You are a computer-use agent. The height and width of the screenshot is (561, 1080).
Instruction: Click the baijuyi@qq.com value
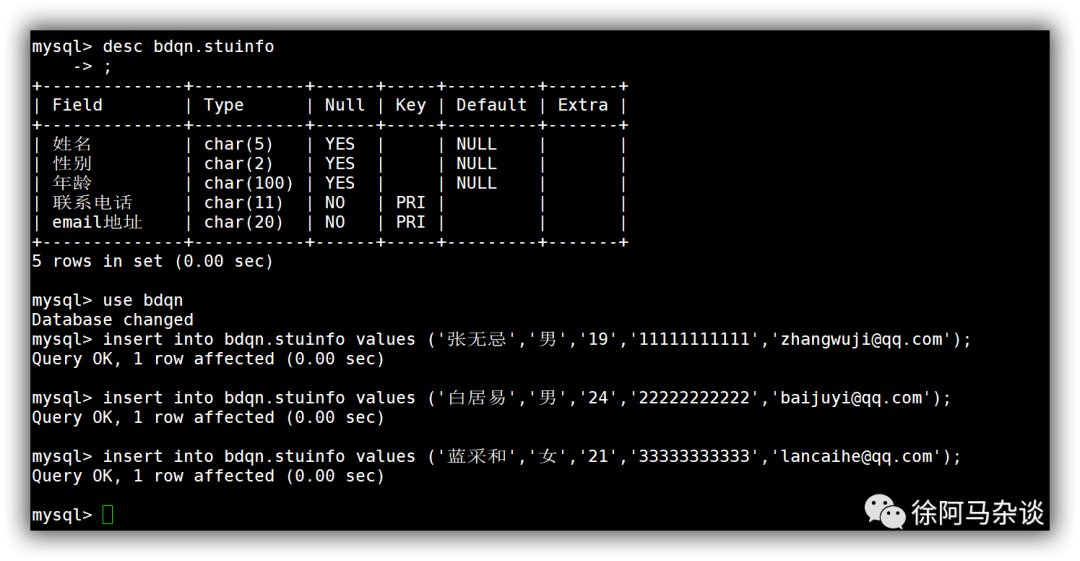click(x=851, y=398)
